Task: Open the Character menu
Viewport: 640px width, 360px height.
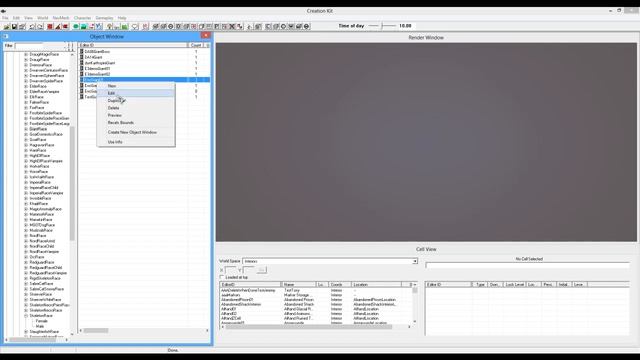Action: click(x=82, y=18)
